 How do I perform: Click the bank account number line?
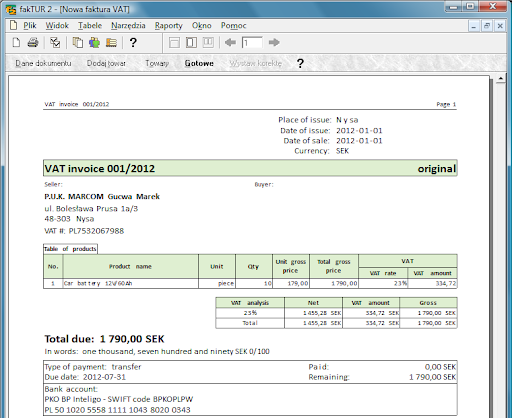(x=117, y=410)
